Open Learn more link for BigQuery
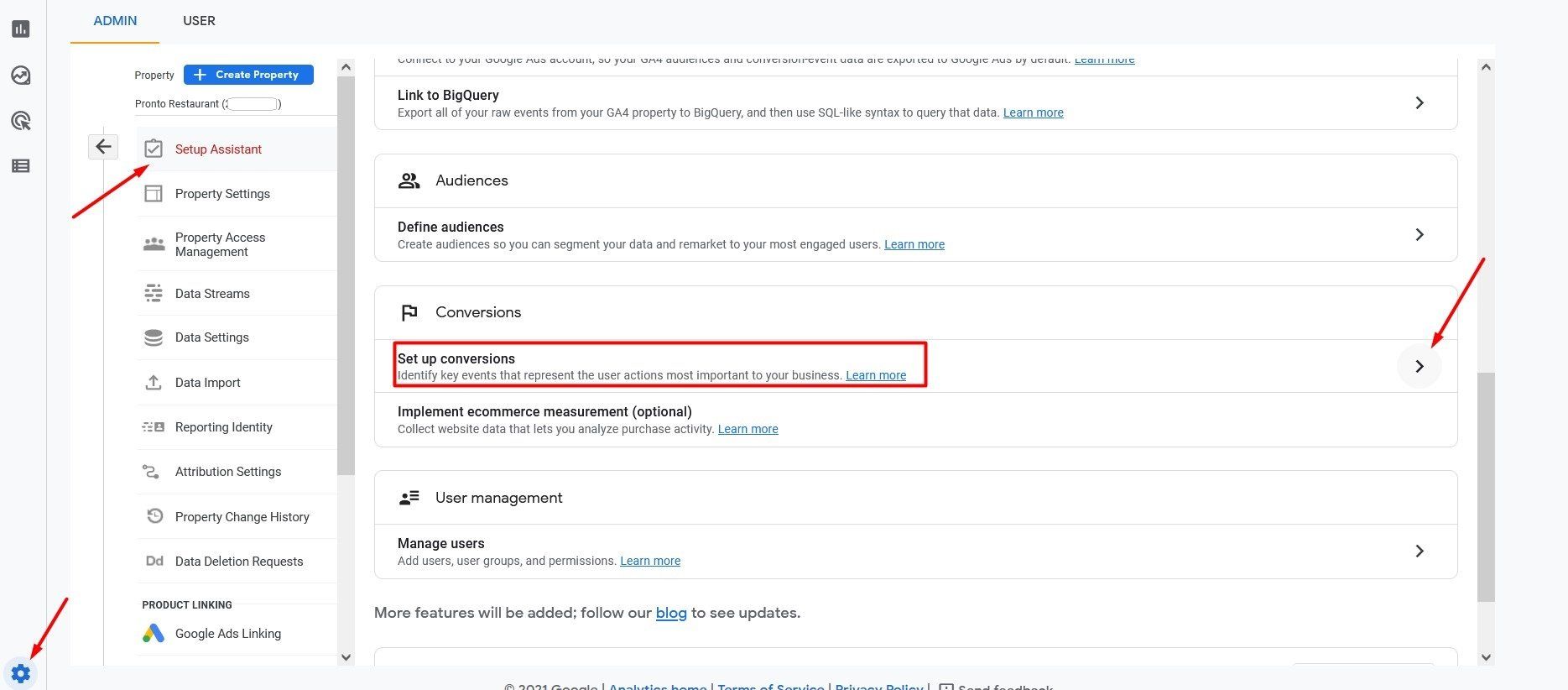This screenshot has width=1568, height=690. pos(1034,112)
